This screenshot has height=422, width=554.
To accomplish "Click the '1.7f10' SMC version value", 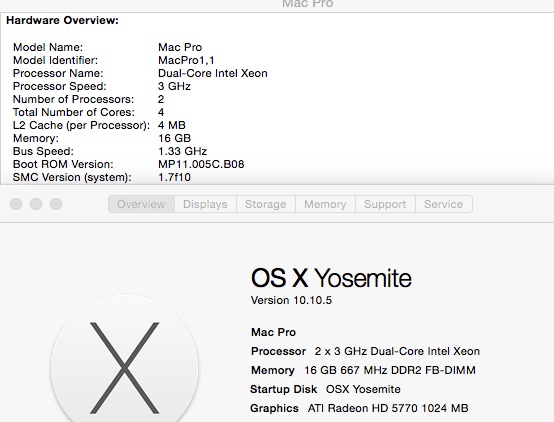I will pos(174,177).
